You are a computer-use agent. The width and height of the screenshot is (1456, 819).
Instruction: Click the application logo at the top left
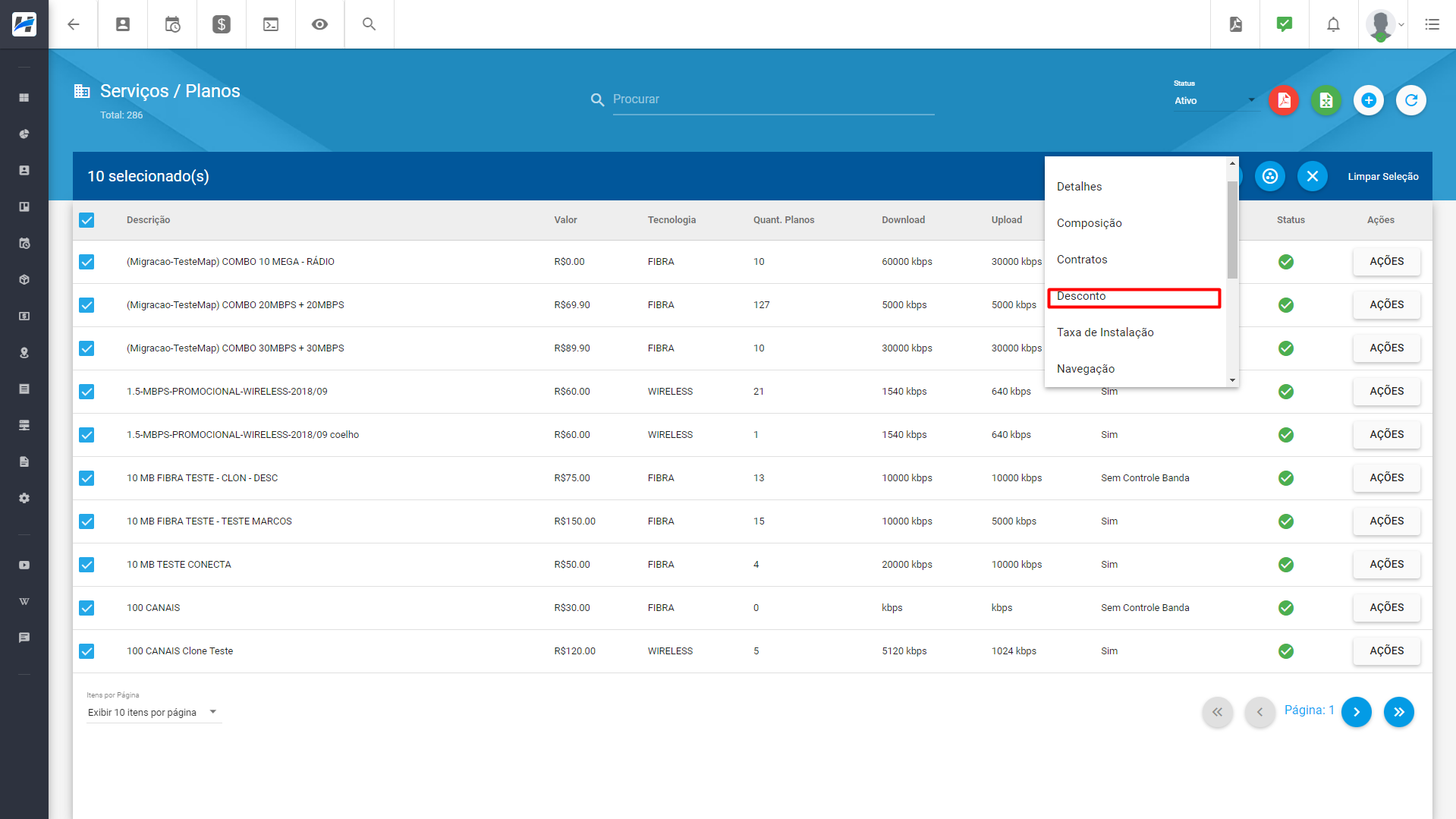pyautogui.click(x=24, y=24)
